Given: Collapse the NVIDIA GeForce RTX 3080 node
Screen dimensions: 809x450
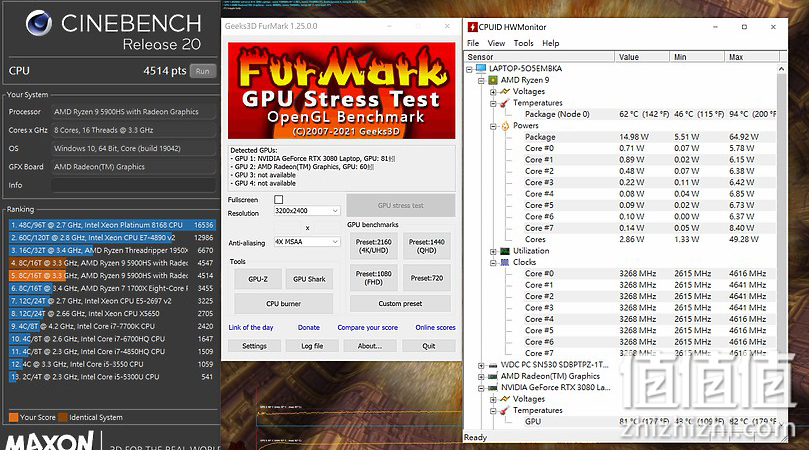Looking at the screenshot, I should click(x=481, y=388).
